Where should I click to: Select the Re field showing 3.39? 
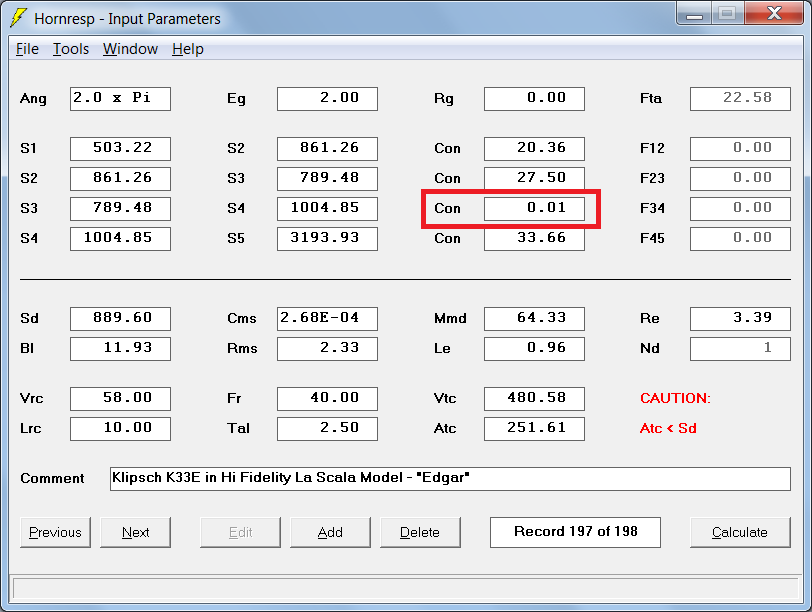[x=741, y=318]
